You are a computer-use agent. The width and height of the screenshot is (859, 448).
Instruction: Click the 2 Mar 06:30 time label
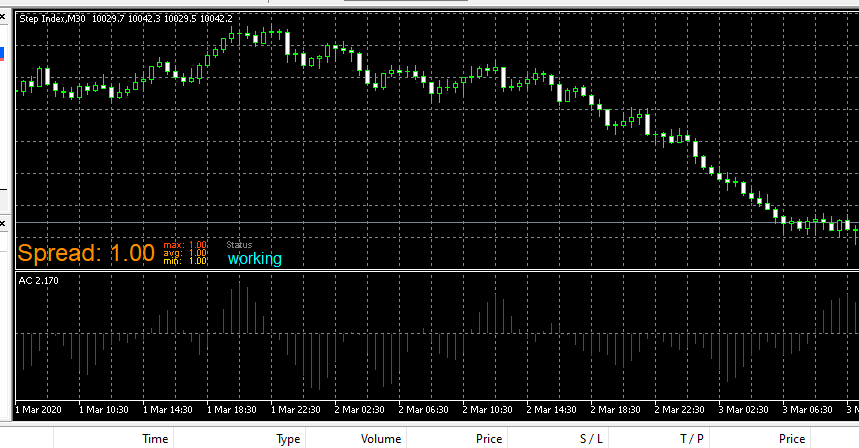click(423, 410)
